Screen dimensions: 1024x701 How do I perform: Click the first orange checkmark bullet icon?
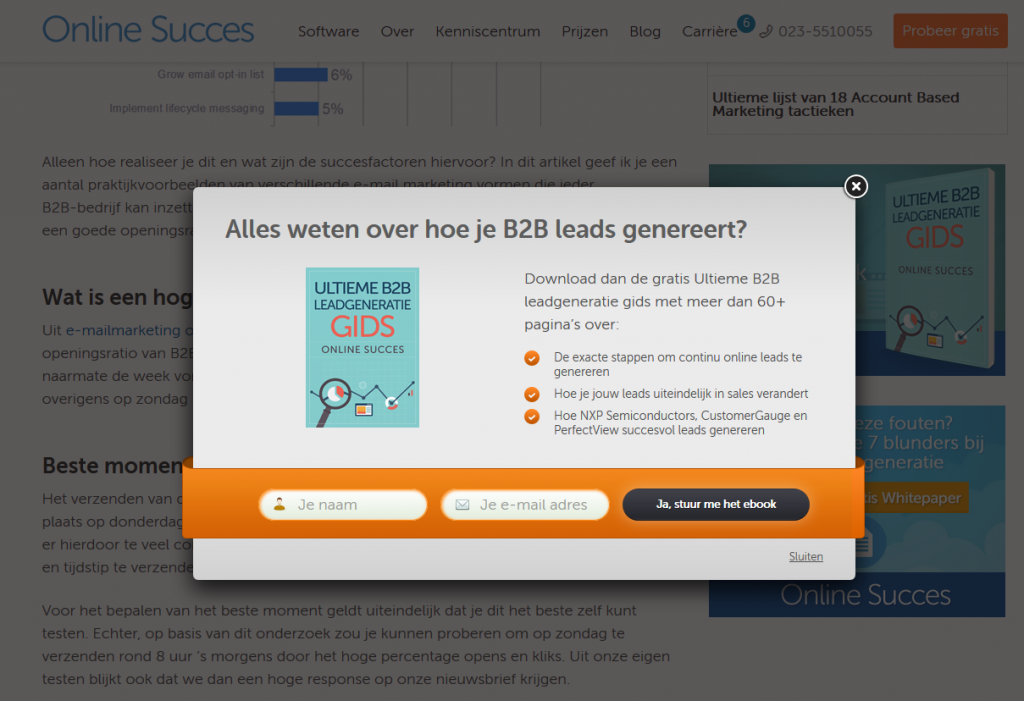pyautogui.click(x=532, y=358)
